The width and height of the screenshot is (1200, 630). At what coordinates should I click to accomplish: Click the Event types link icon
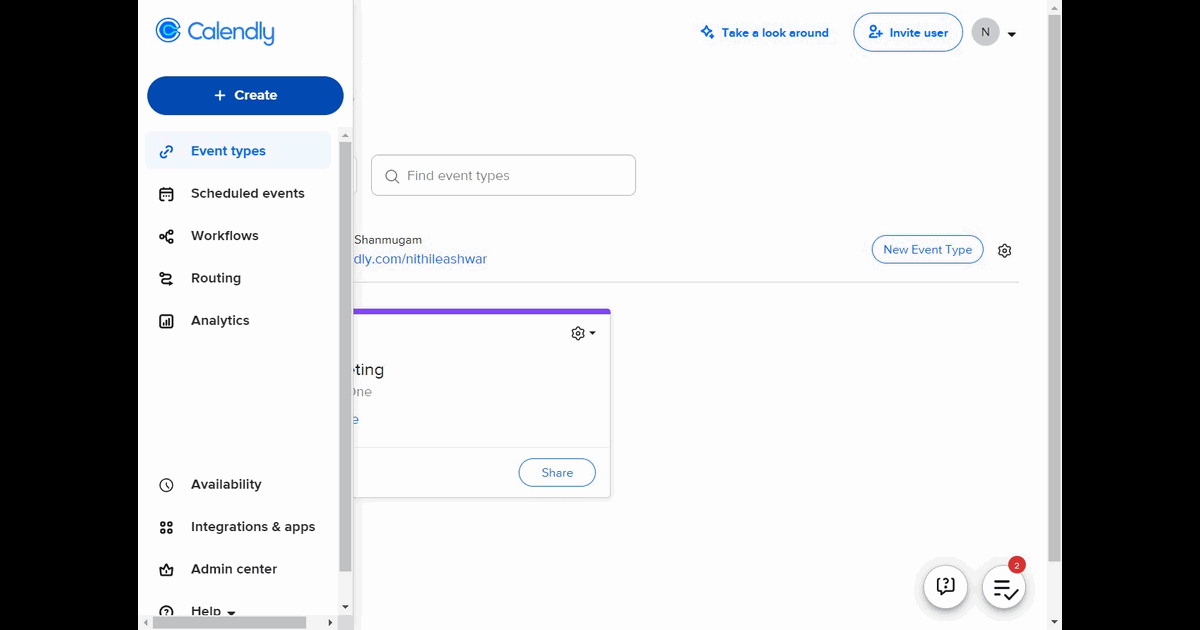click(167, 151)
